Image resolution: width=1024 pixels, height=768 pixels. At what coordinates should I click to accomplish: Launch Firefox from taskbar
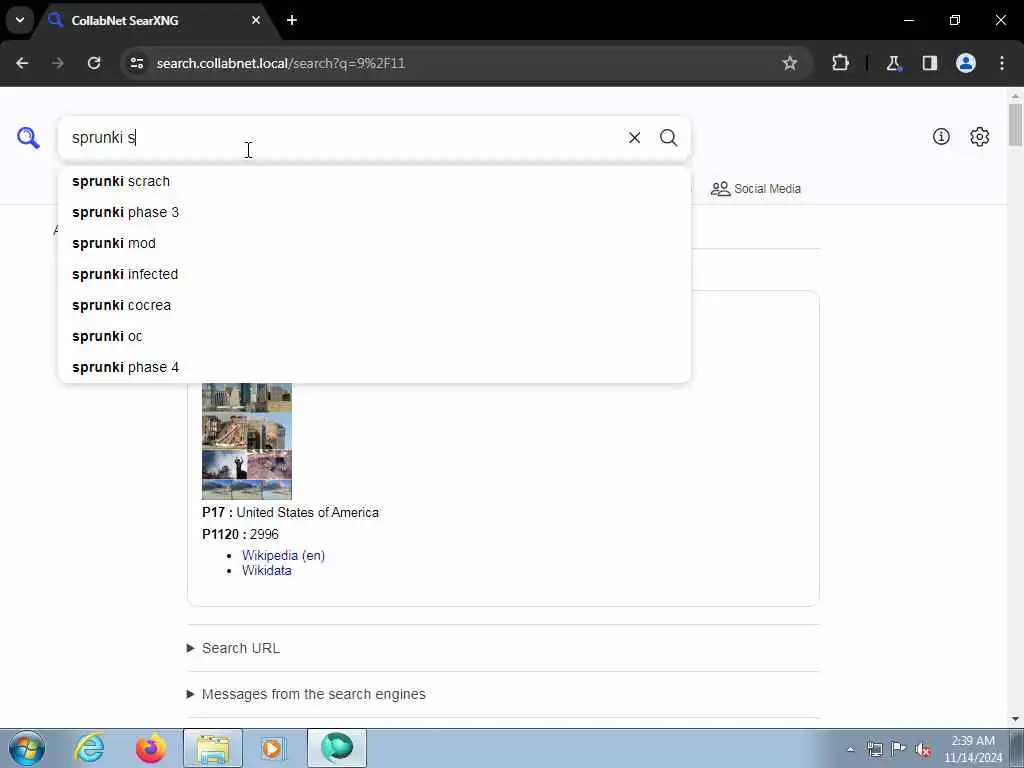[x=151, y=748]
